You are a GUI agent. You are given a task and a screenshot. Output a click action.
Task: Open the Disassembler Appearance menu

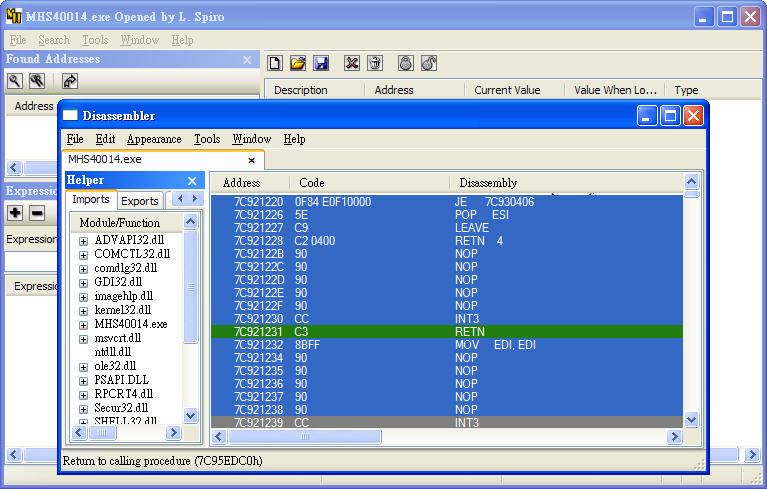154,139
